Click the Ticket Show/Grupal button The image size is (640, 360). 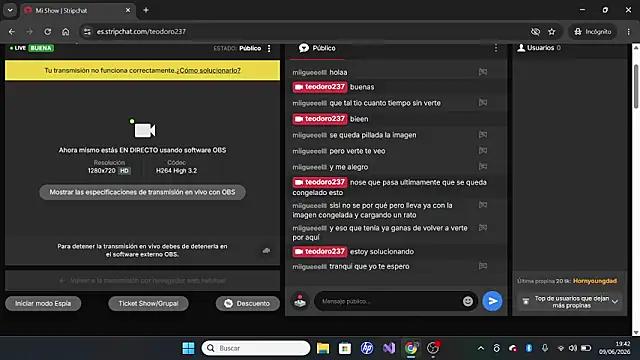[x=148, y=303]
